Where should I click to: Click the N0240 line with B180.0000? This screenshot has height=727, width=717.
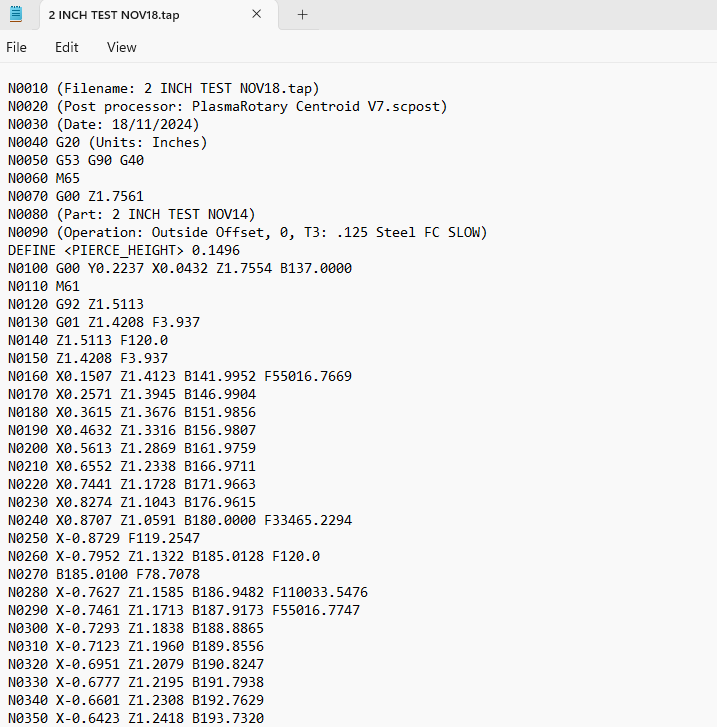(180, 520)
